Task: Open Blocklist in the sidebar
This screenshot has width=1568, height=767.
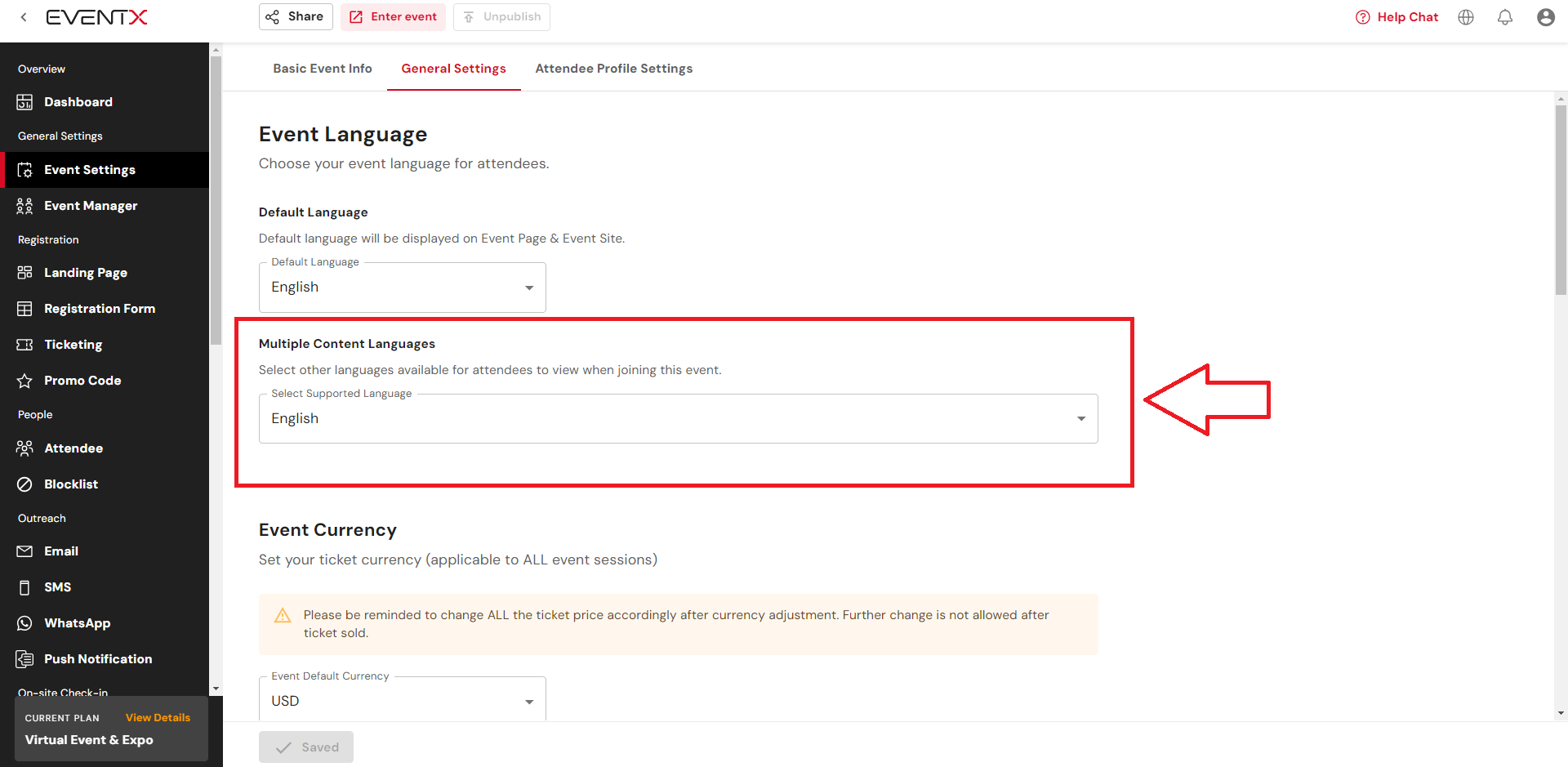Action: (105, 484)
